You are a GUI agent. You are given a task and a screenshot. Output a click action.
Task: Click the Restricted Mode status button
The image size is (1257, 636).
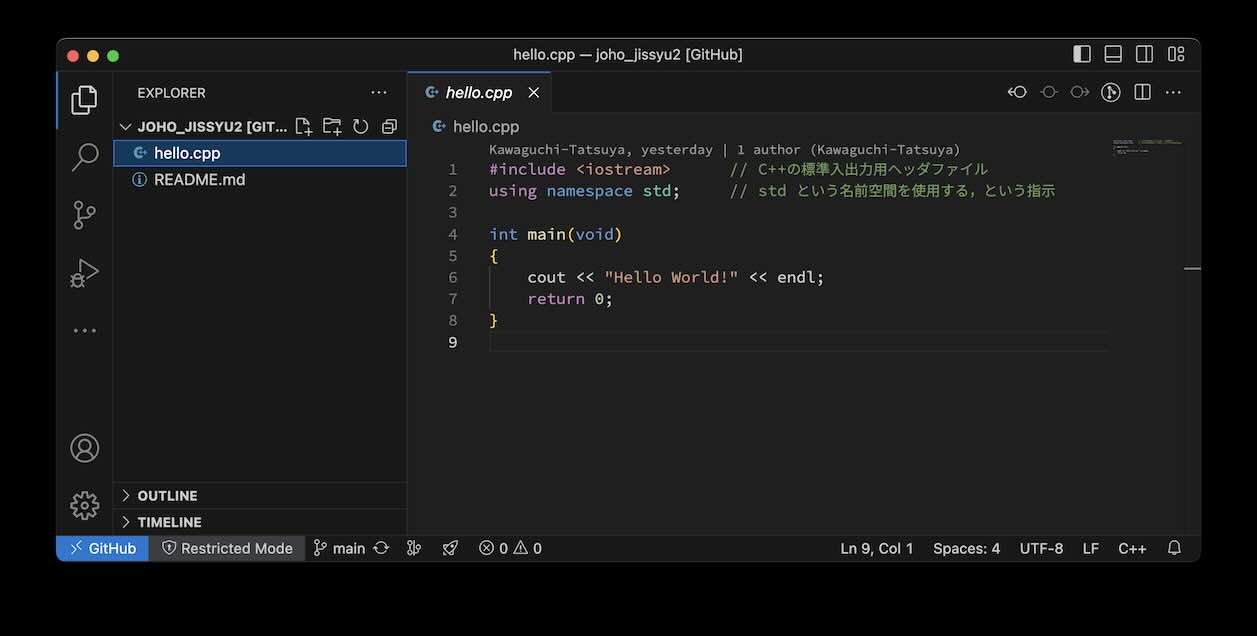point(227,548)
